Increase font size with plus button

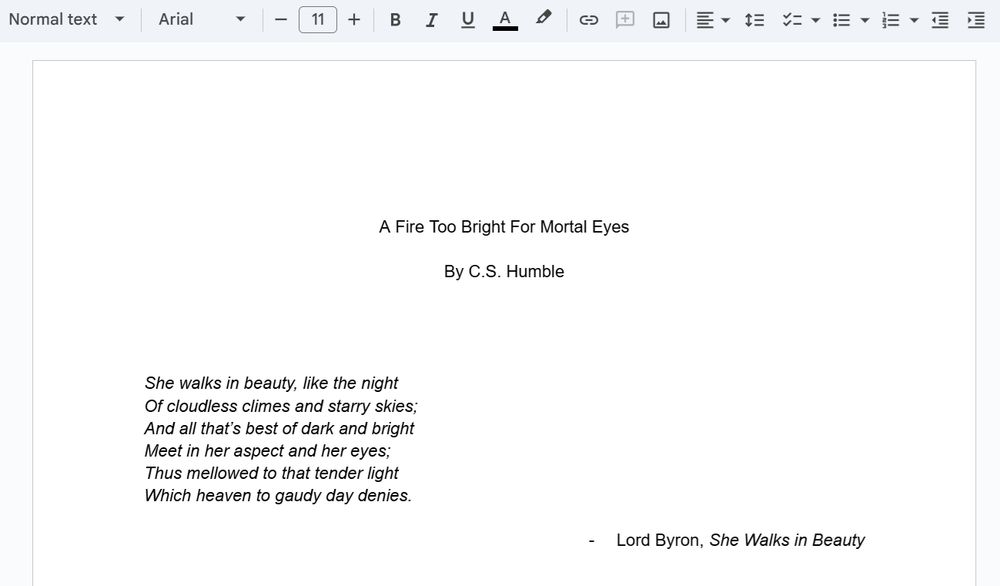[354, 20]
